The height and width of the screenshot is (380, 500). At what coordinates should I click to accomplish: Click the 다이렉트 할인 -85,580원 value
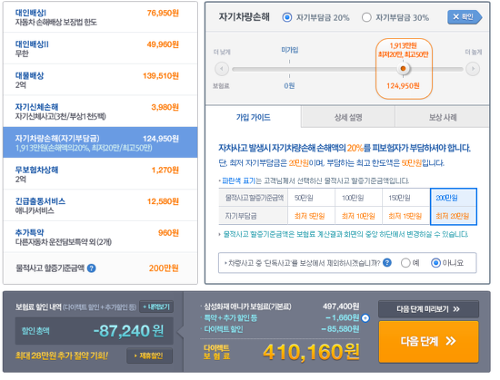pyautogui.click(x=340, y=329)
